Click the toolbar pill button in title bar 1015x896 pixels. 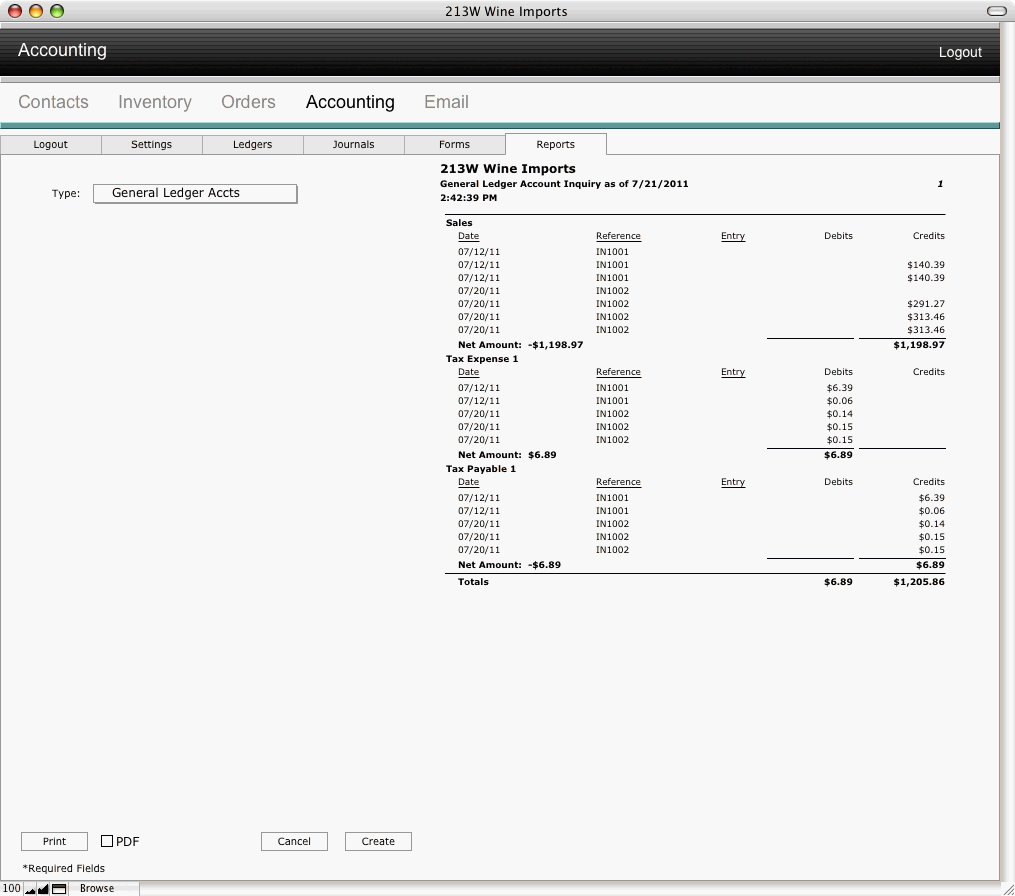coord(996,11)
